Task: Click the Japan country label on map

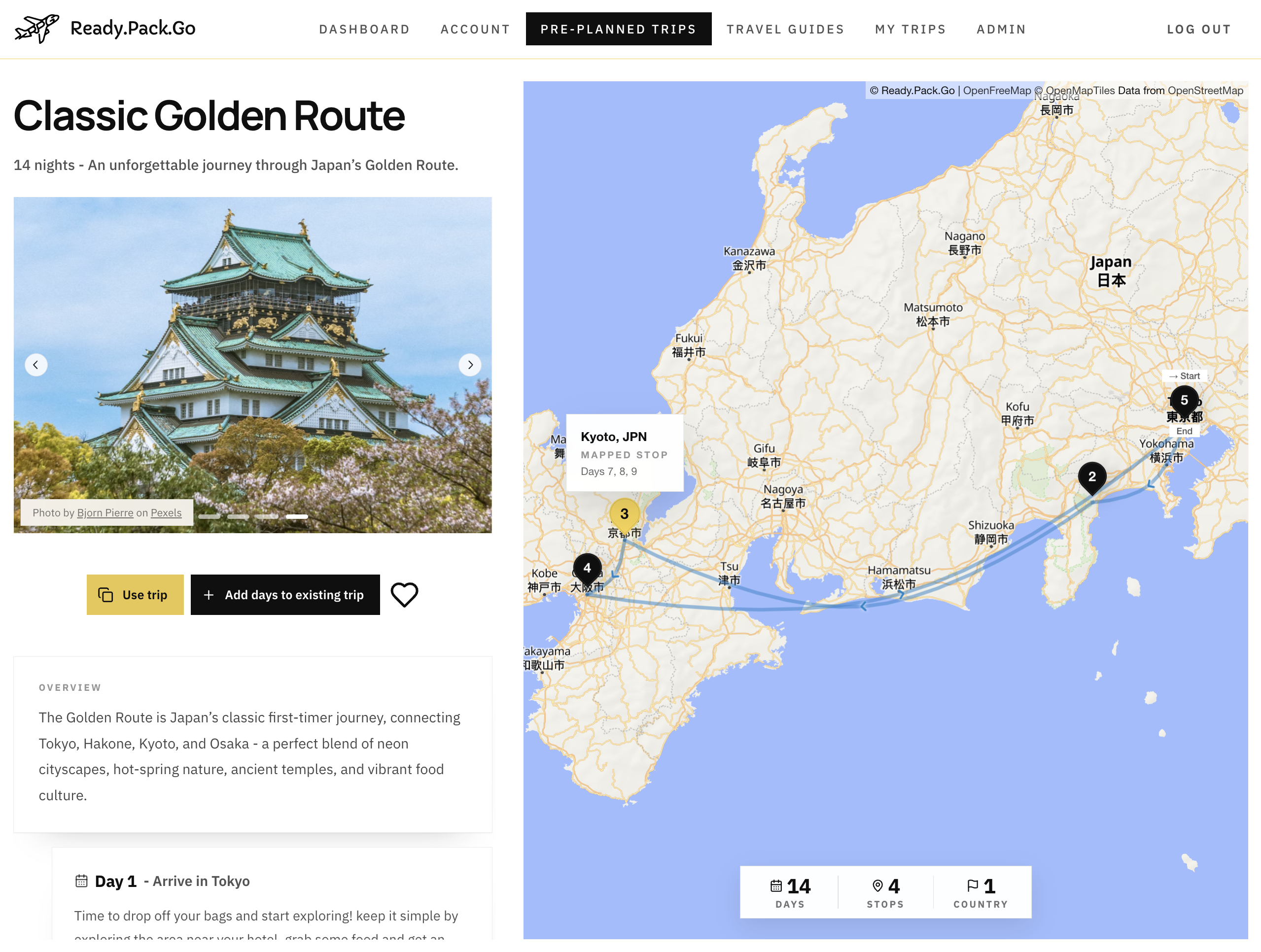Action: coord(1111,271)
